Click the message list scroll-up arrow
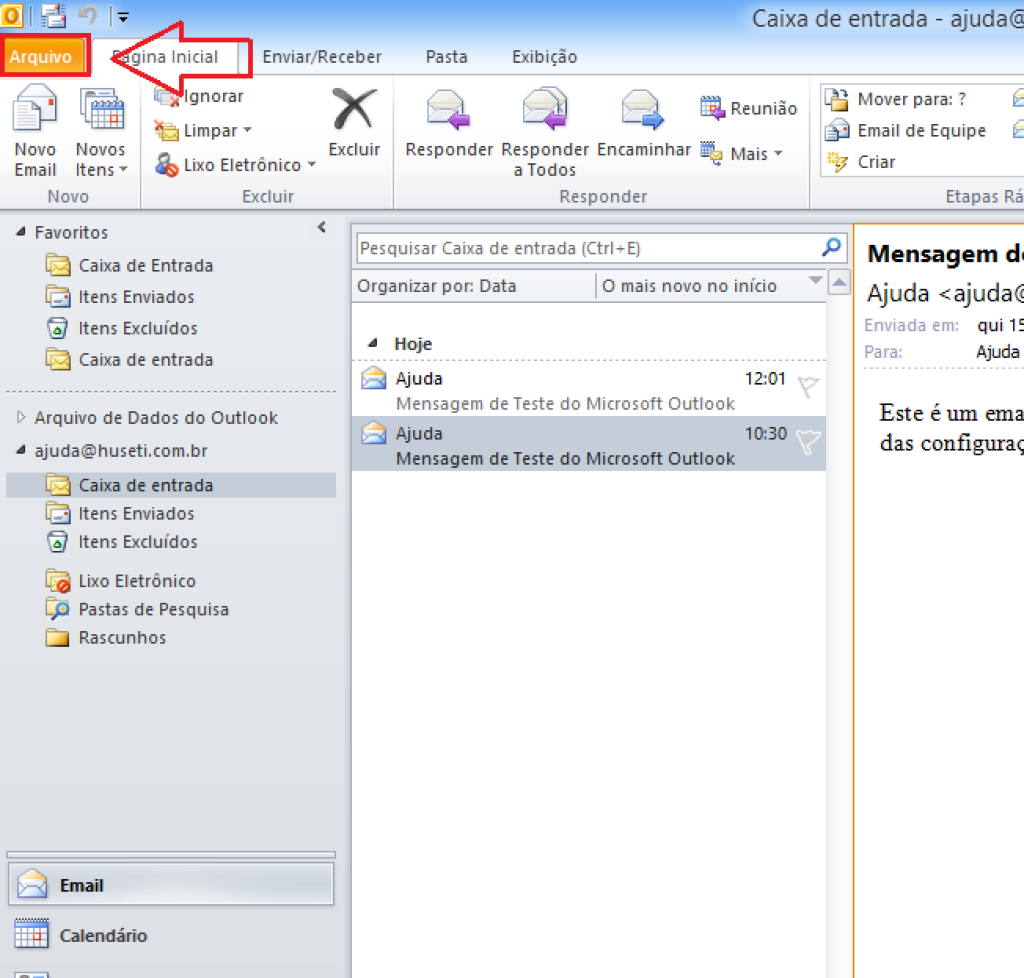1024x978 pixels. (x=839, y=283)
